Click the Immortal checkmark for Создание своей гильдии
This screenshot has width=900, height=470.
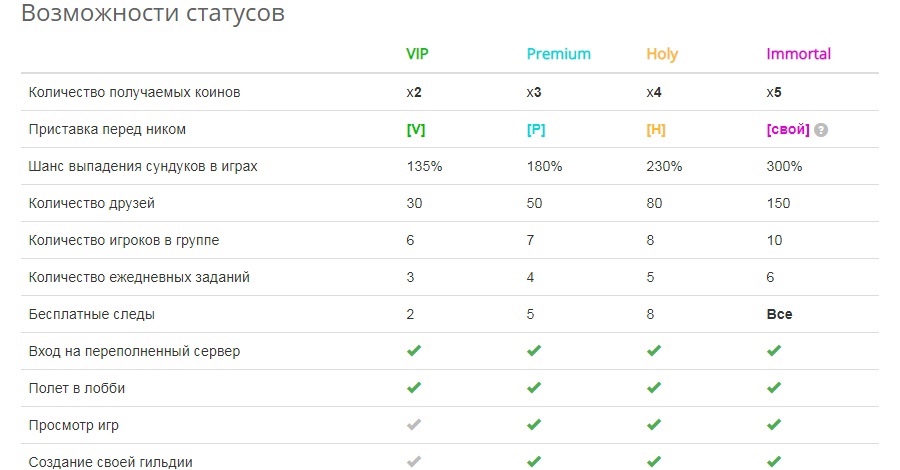tap(774, 461)
